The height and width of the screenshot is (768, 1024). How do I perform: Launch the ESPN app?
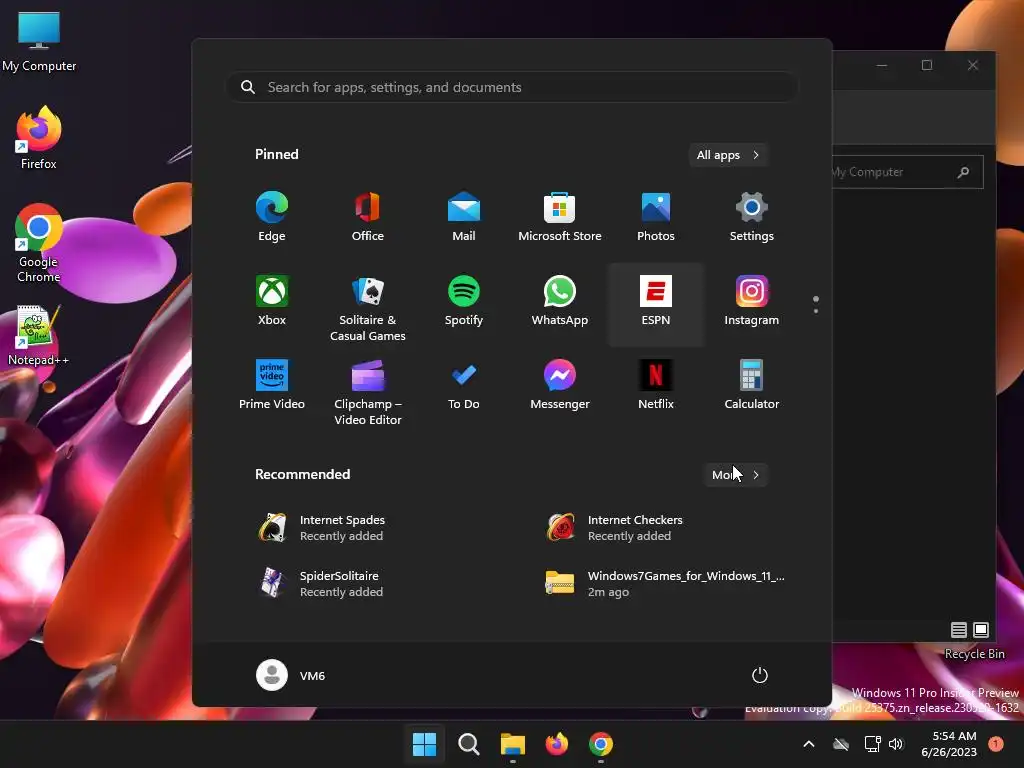point(656,304)
